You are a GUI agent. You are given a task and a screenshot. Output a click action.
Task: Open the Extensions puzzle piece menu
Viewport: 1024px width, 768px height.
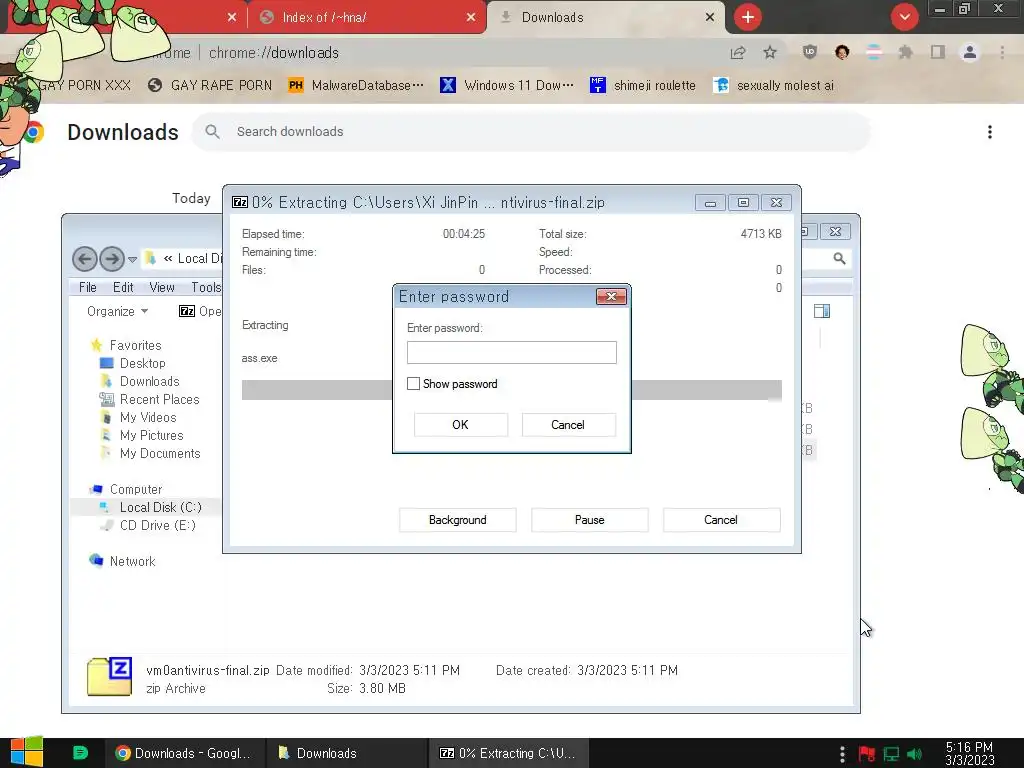click(x=905, y=52)
